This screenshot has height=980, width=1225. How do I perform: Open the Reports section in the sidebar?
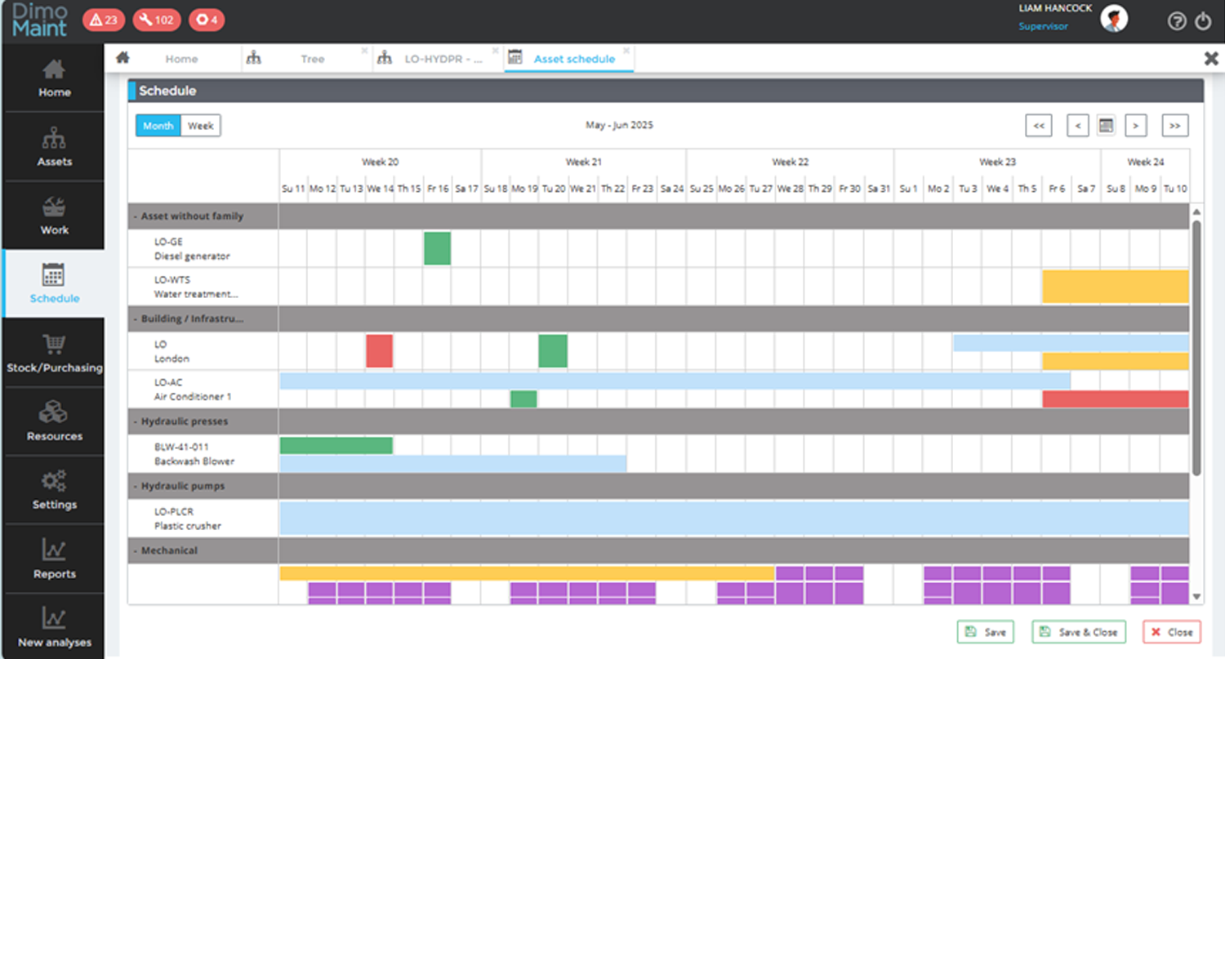pos(53,559)
